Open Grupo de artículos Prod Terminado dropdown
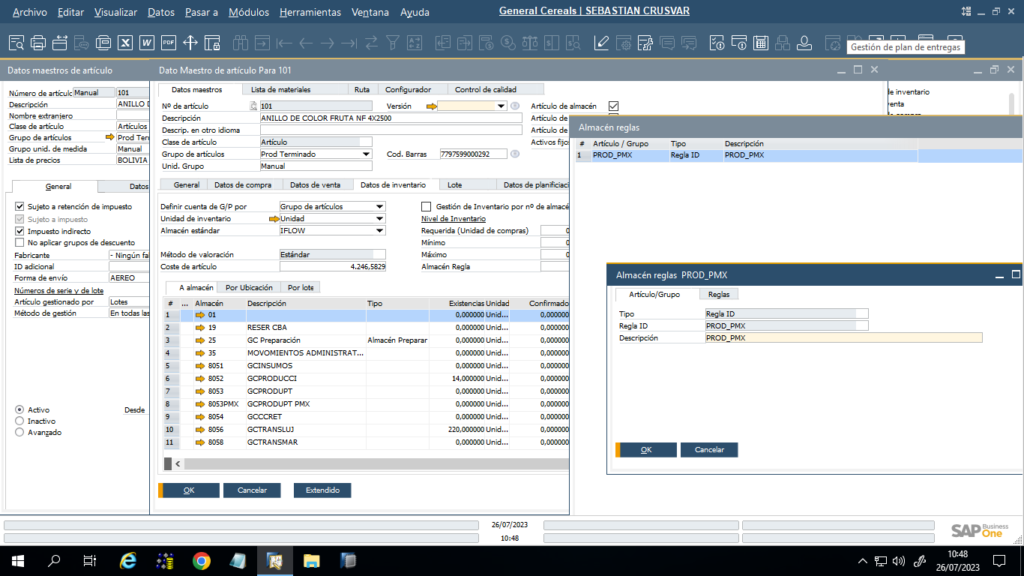This screenshot has width=1024, height=576. [366, 154]
